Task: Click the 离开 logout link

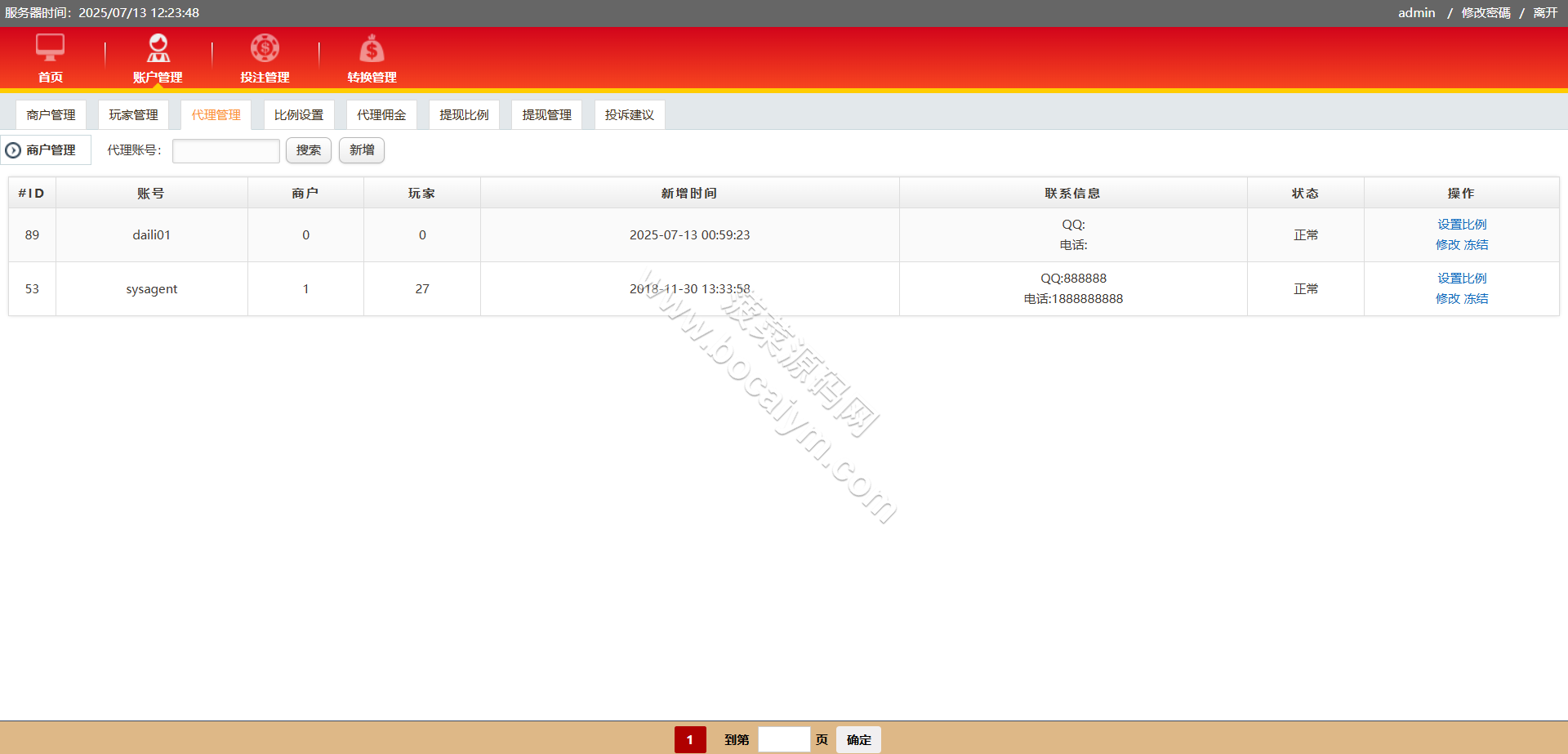Action: [x=1545, y=13]
